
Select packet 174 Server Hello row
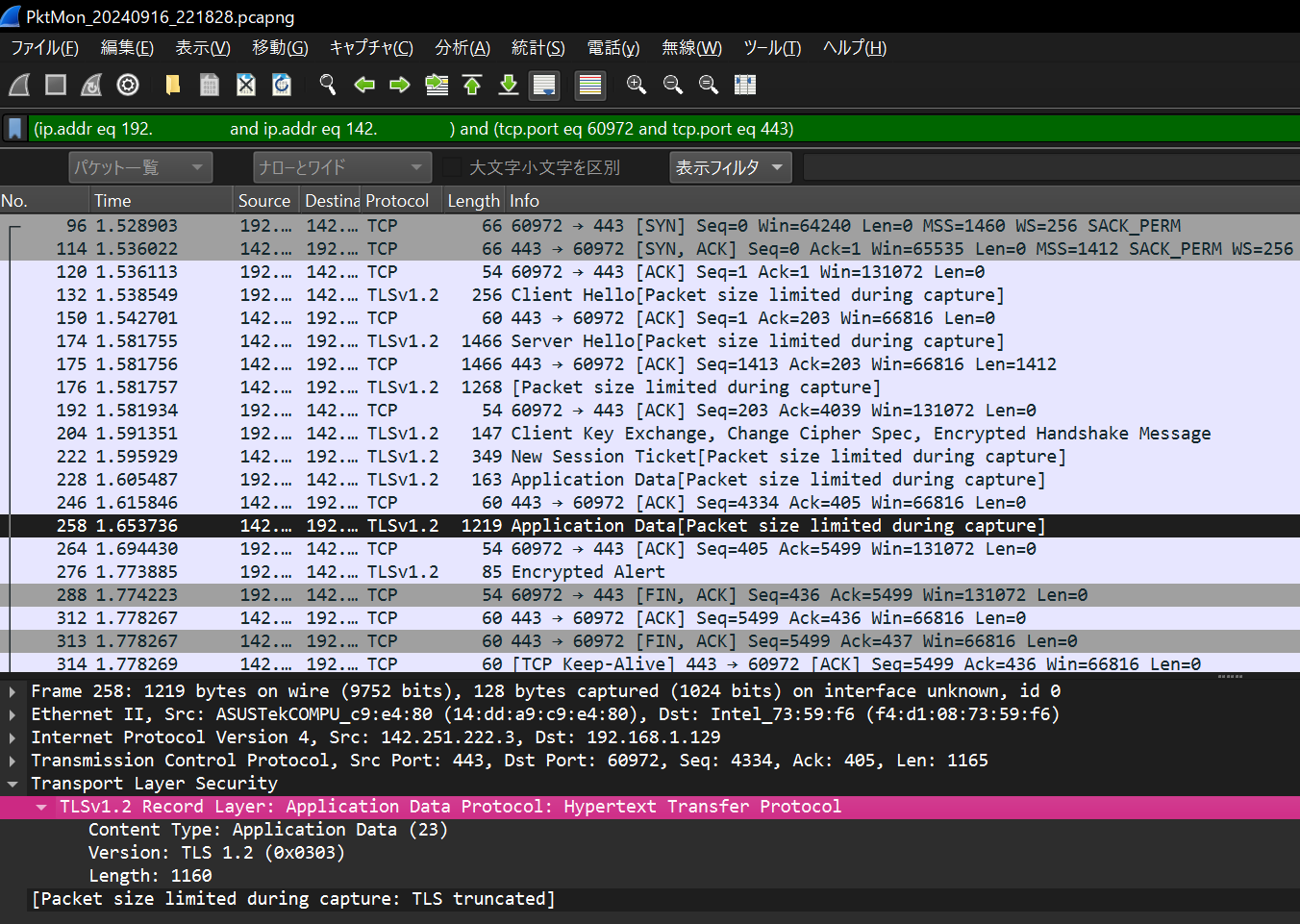(650, 341)
